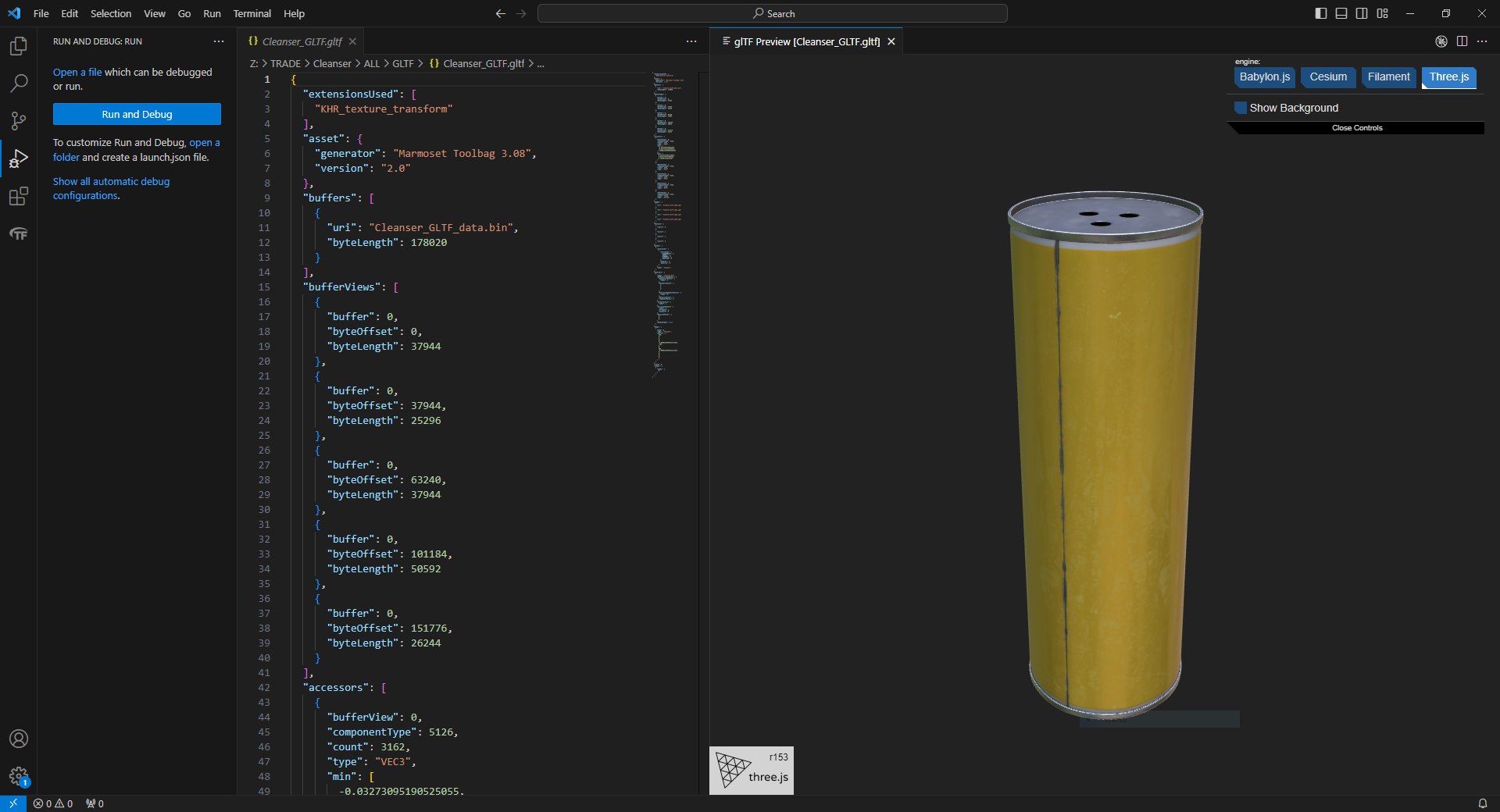This screenshot has width=1500, height=812.
Task: Open the Terminal menu
Action: click(252, 13)
